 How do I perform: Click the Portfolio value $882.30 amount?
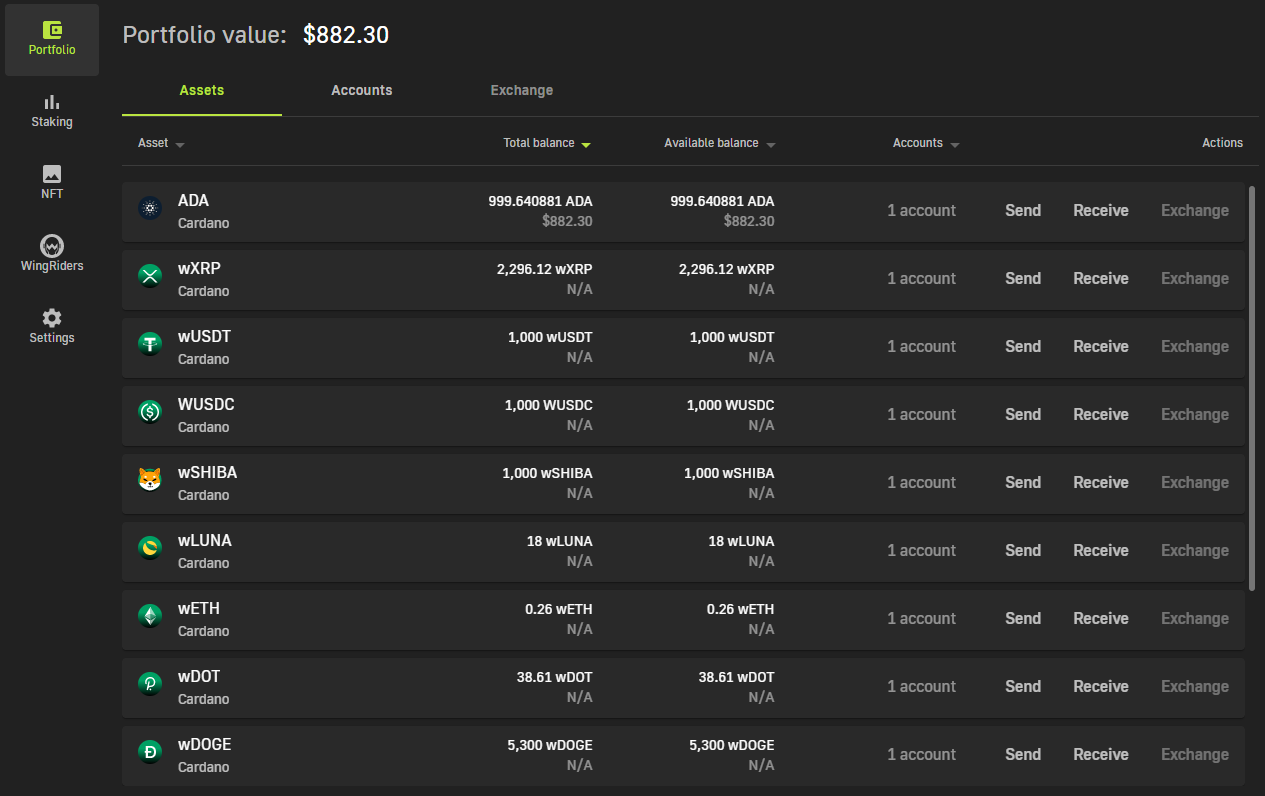point(346,35)
